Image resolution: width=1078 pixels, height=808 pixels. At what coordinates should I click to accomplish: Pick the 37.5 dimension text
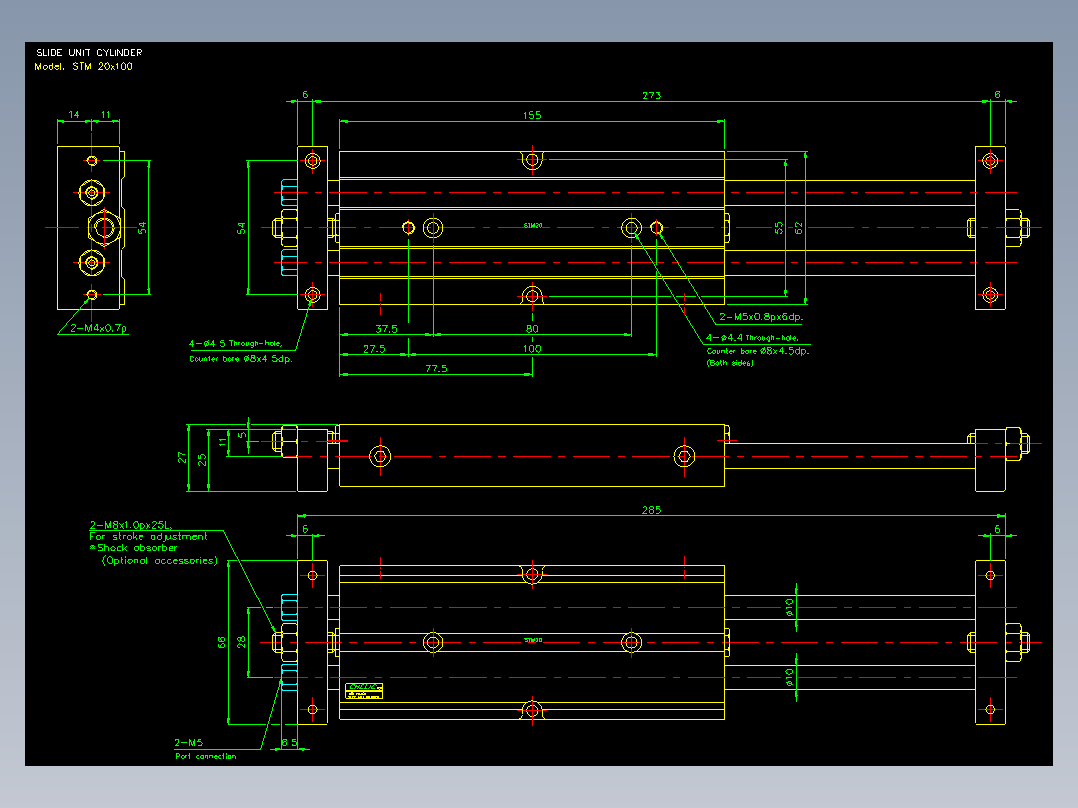[x=386, y=329]
